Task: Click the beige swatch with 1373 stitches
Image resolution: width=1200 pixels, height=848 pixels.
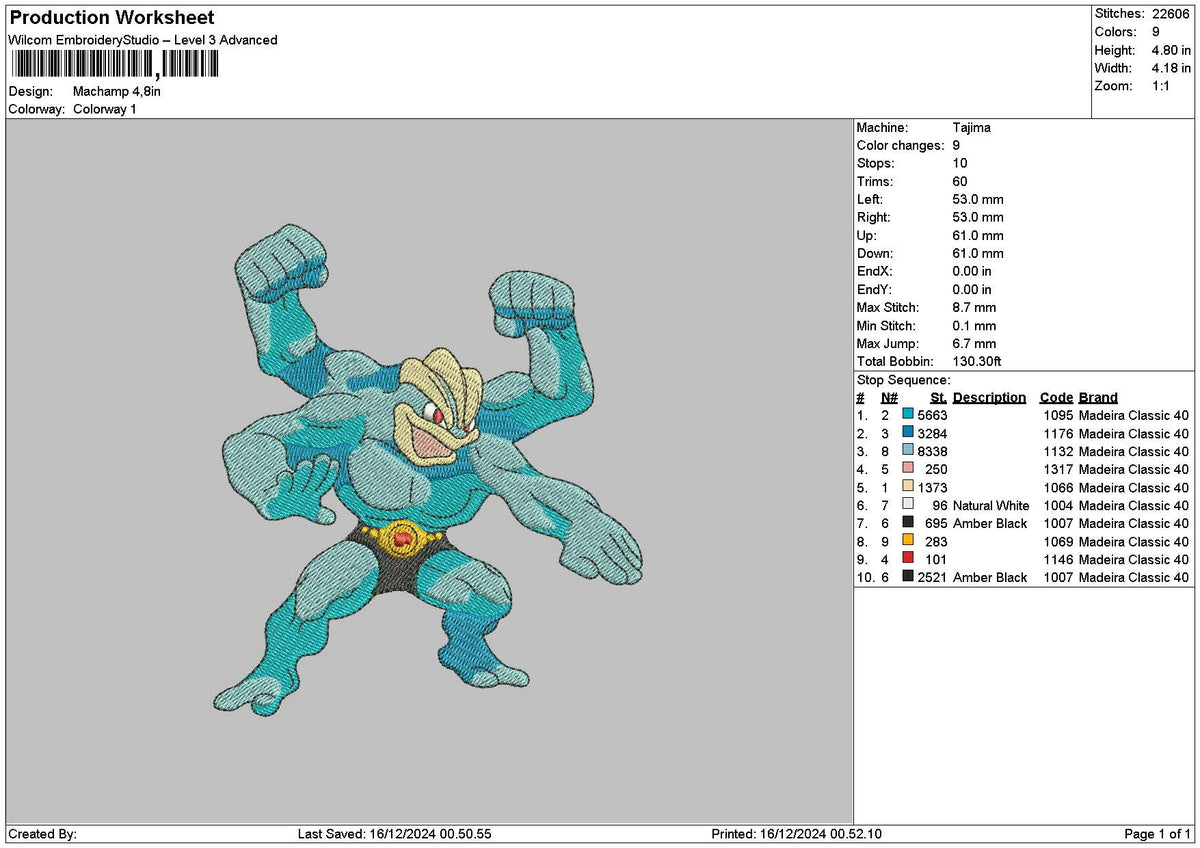Action: click(908, 487)
